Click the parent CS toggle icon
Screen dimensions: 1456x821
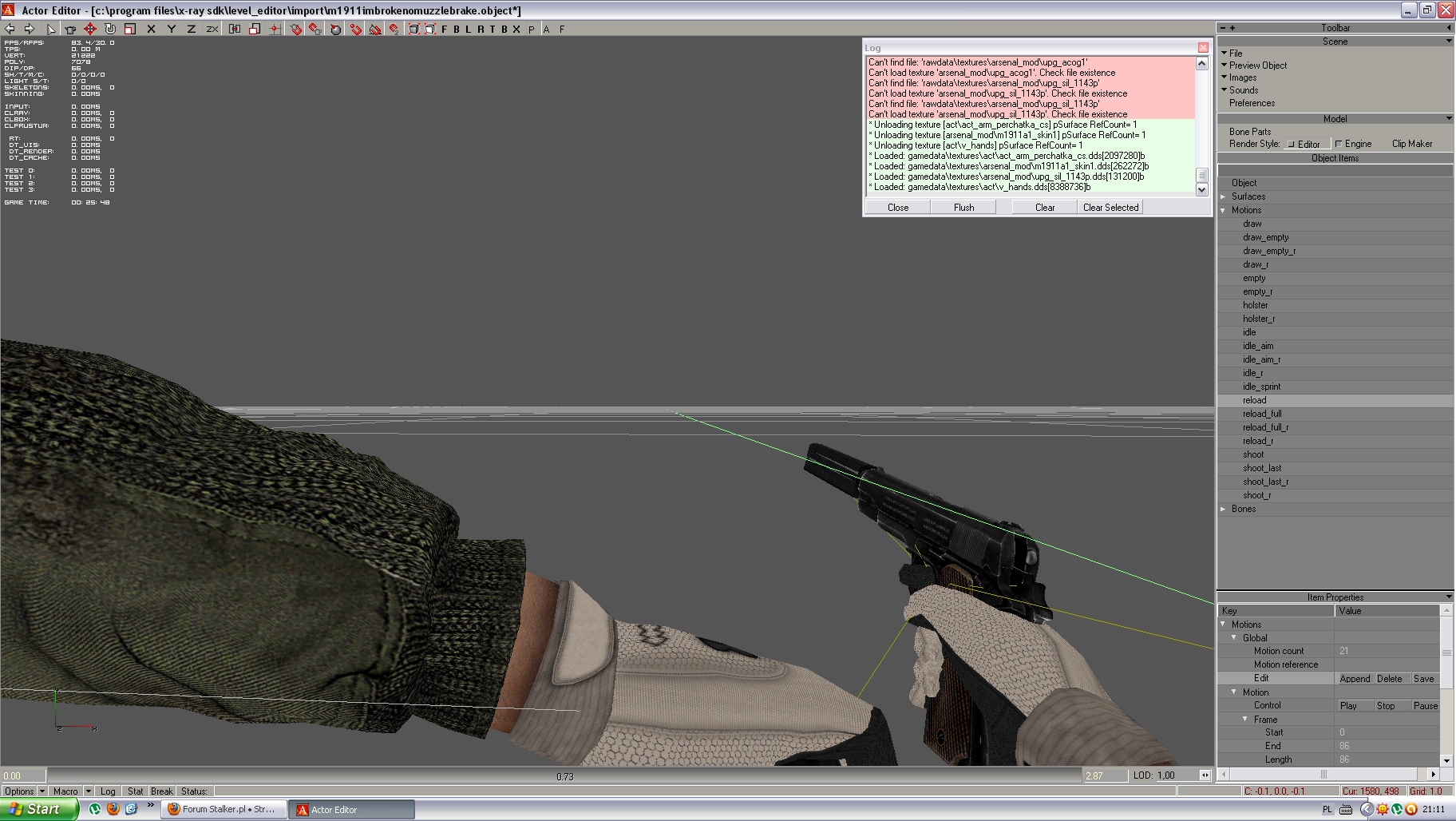click(x=235, y=29)
